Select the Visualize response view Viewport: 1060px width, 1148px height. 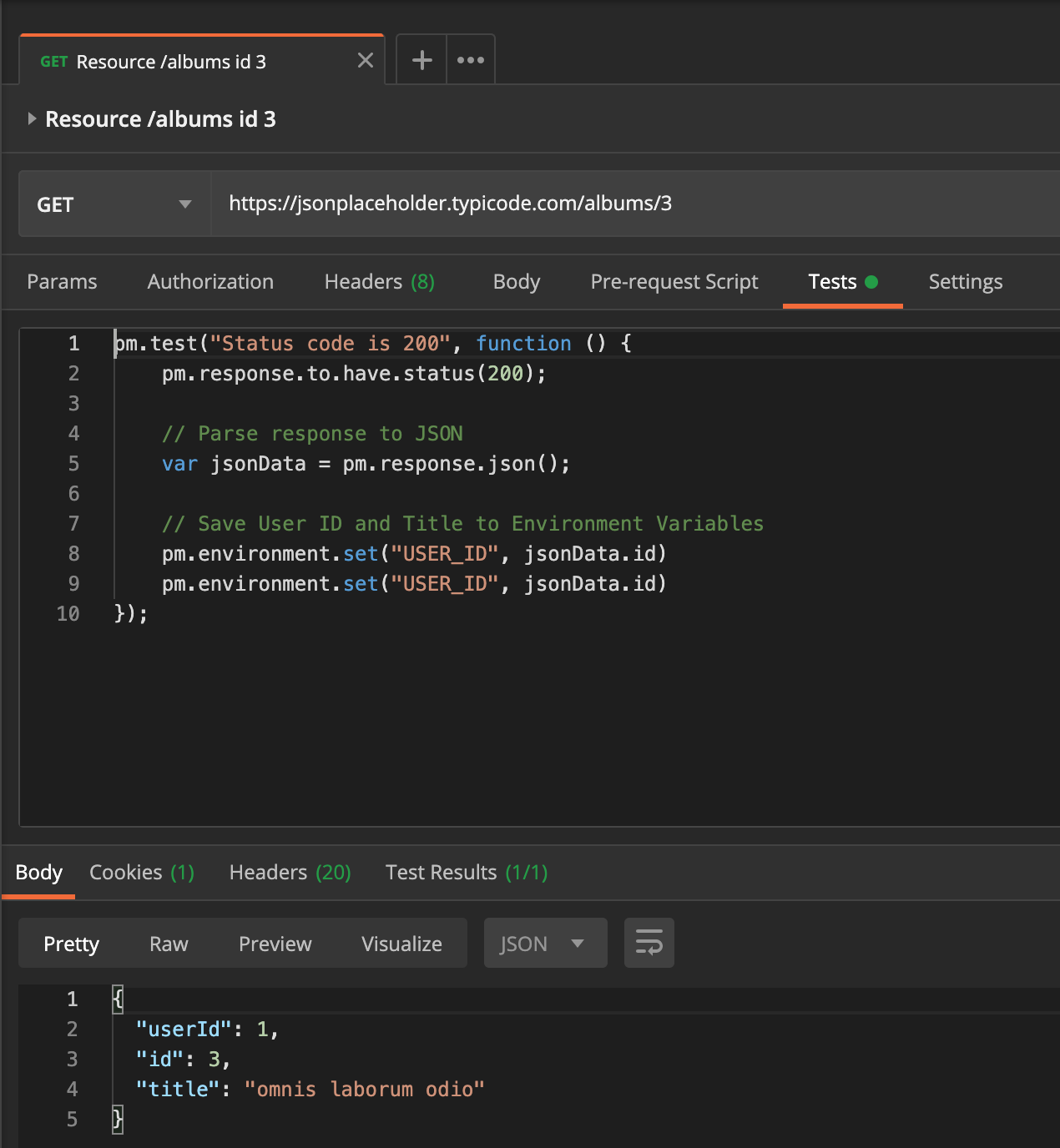401,943
